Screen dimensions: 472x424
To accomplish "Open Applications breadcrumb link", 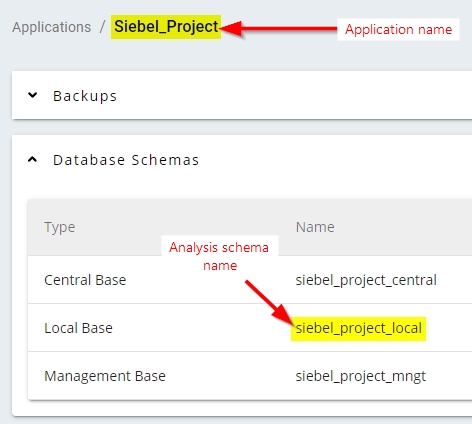I will [x=51, y=27].
